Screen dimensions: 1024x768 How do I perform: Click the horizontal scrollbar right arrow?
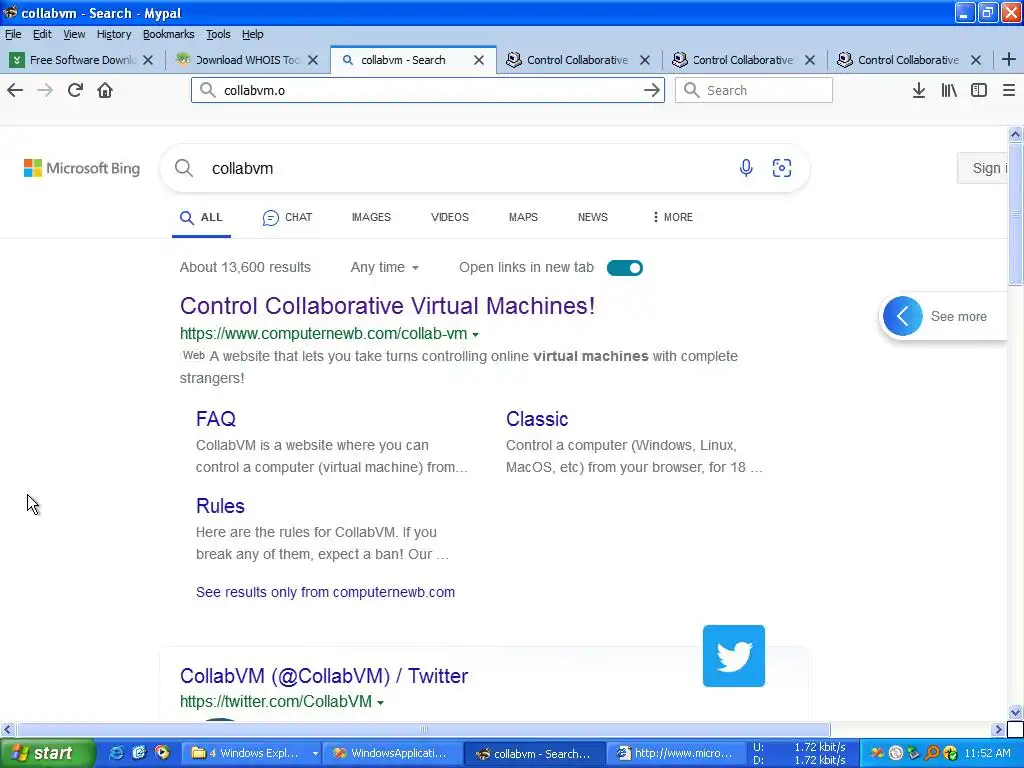[x=998, y=729]
